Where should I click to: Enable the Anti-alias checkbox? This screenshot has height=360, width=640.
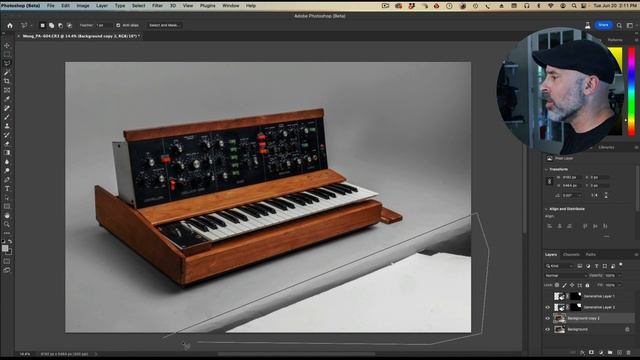(x=118, y=25)
